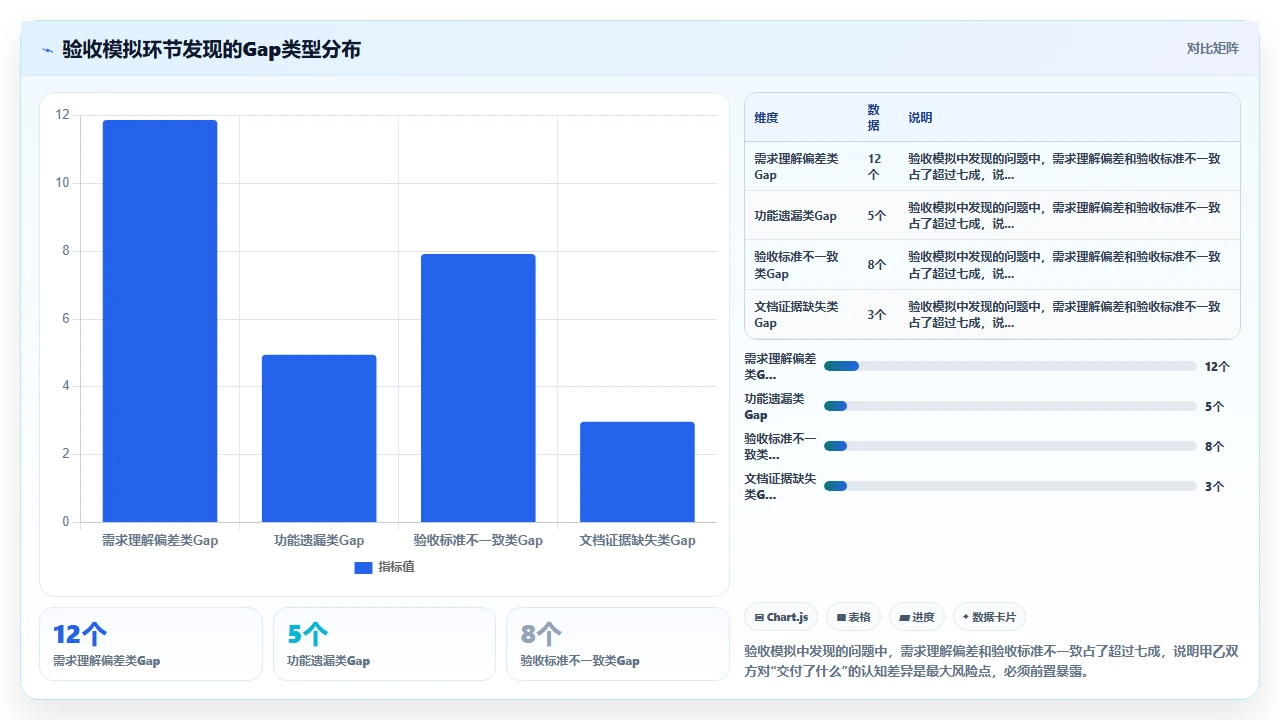Click the blue legend swatch for 指标值

(364, 567)
